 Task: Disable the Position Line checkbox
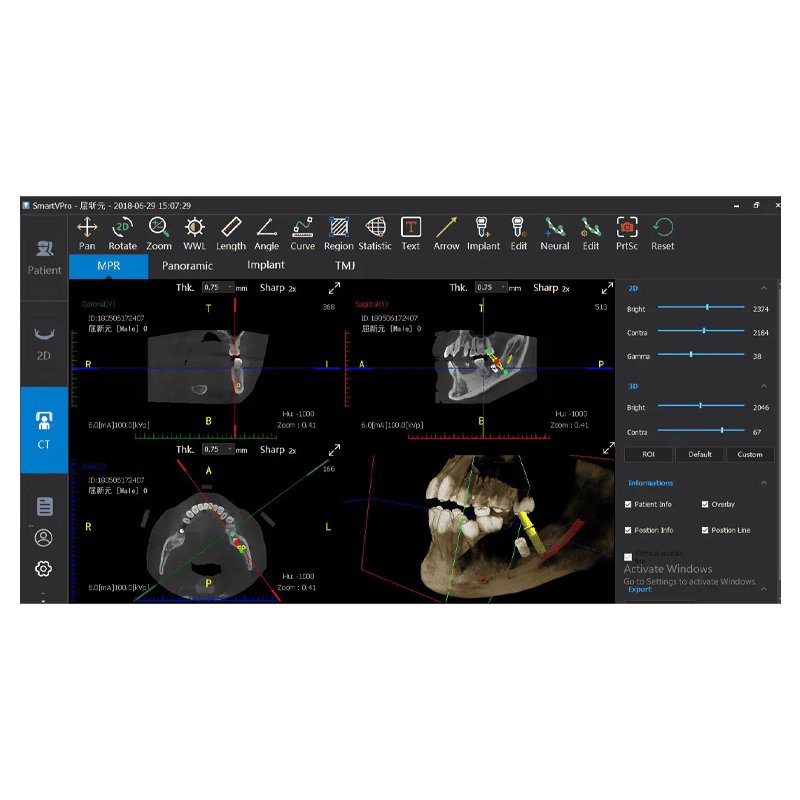tap(706, 530)
